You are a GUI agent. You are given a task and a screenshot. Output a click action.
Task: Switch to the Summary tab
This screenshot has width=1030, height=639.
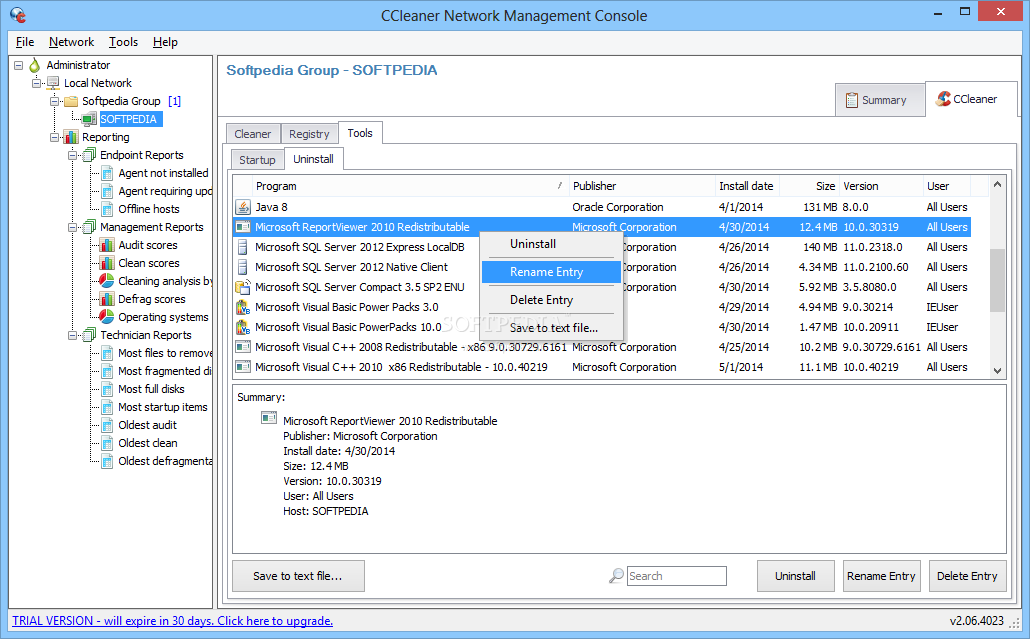pyautogui.click(x=880, y=100)
